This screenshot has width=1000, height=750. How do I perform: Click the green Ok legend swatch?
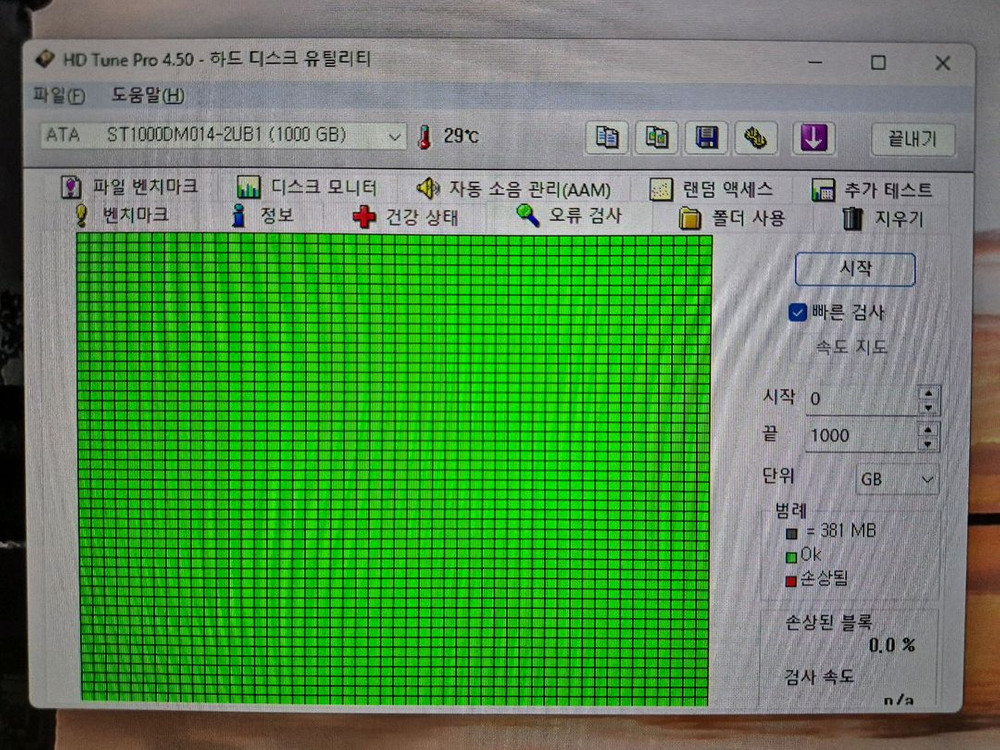click(791, 557)
